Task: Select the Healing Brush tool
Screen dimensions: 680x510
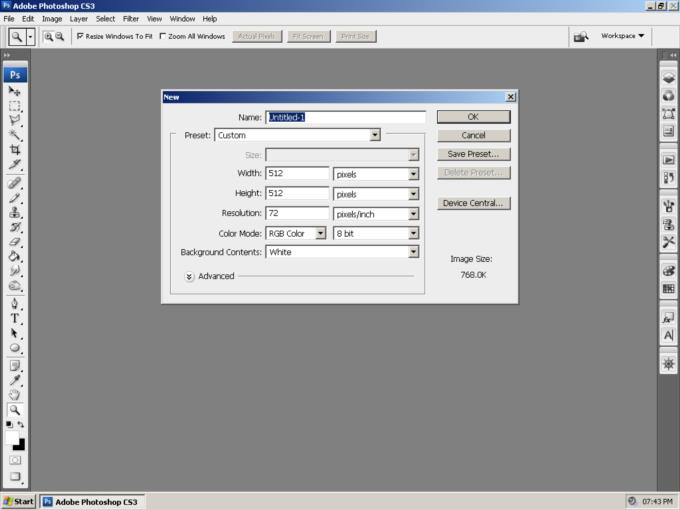Action: pyautogui.click(x=14, y=183)
